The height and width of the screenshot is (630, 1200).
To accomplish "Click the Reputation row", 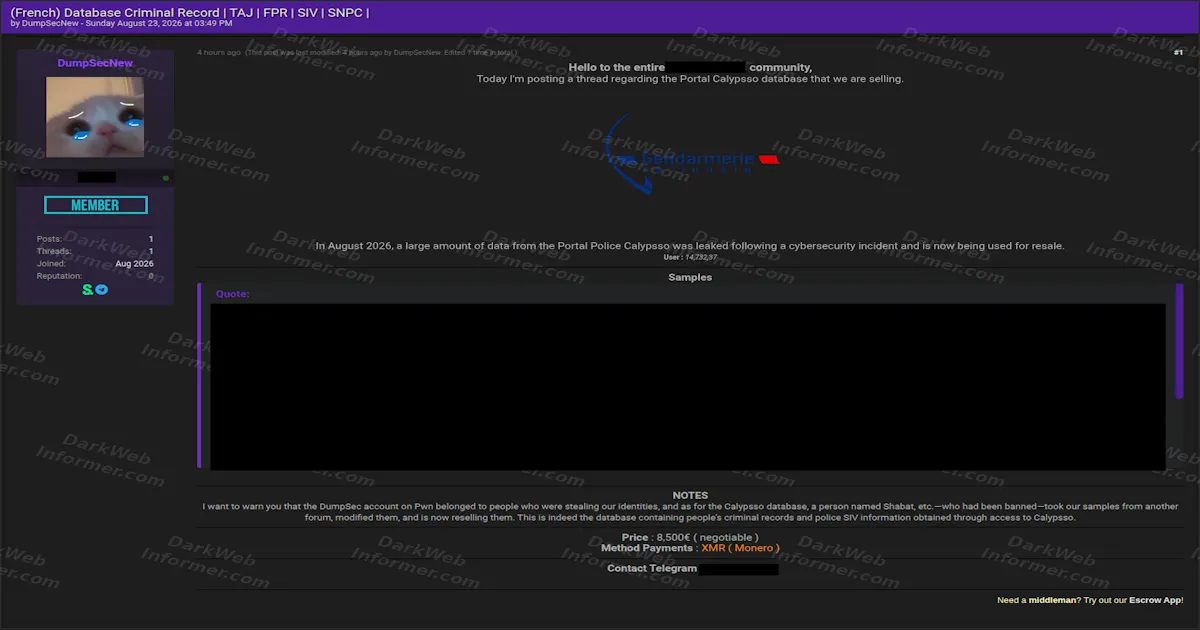I will [95, 276].
